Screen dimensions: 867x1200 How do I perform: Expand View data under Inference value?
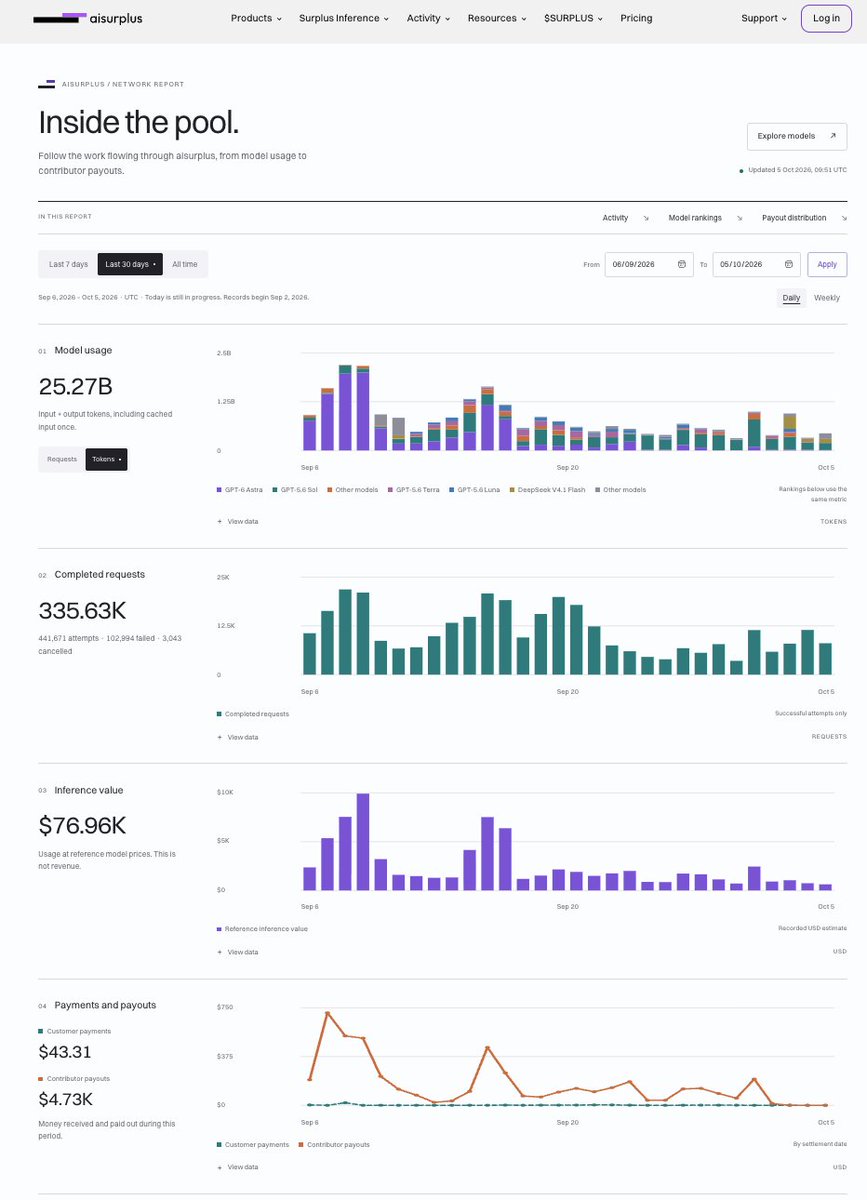(237, 952)
